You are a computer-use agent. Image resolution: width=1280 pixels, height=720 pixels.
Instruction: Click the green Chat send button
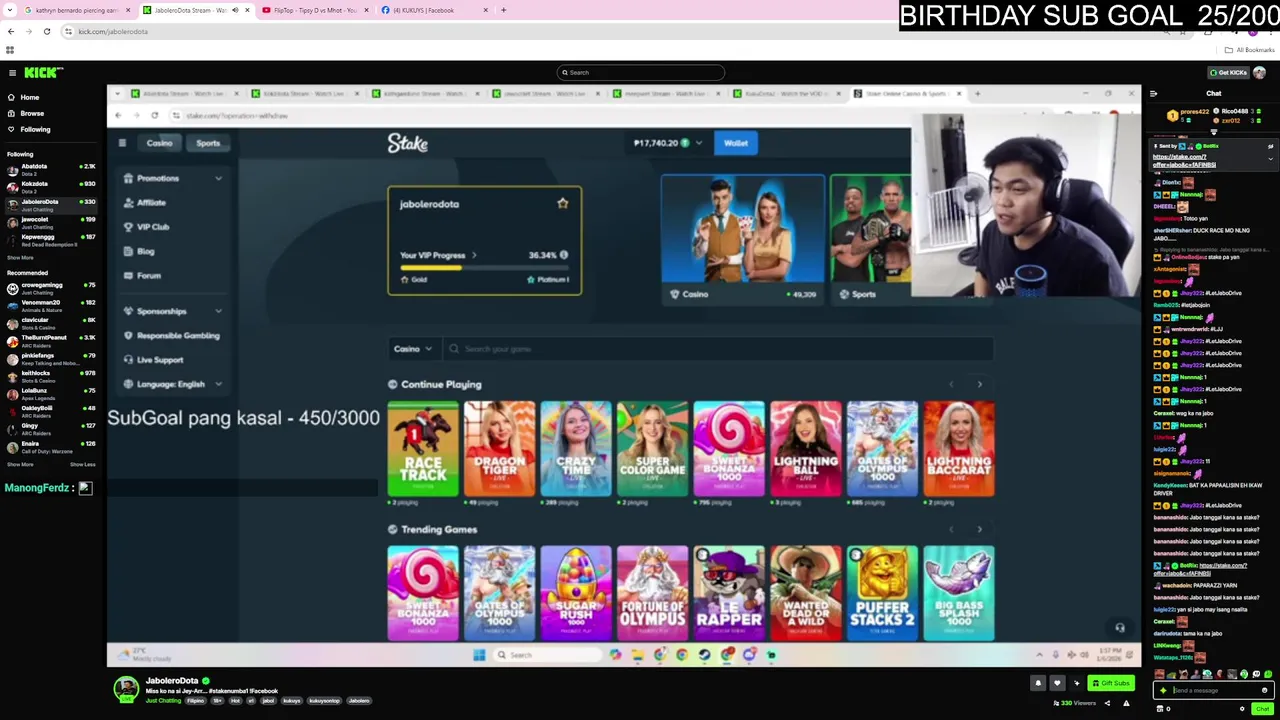pos(1262,709)
